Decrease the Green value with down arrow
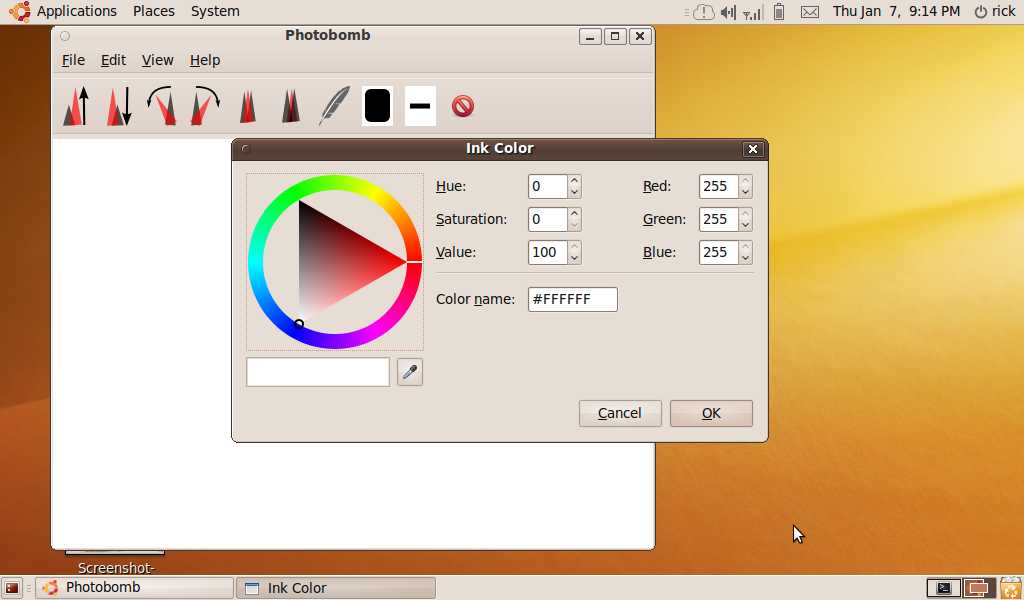1024x600 pixels. (745, 225)
